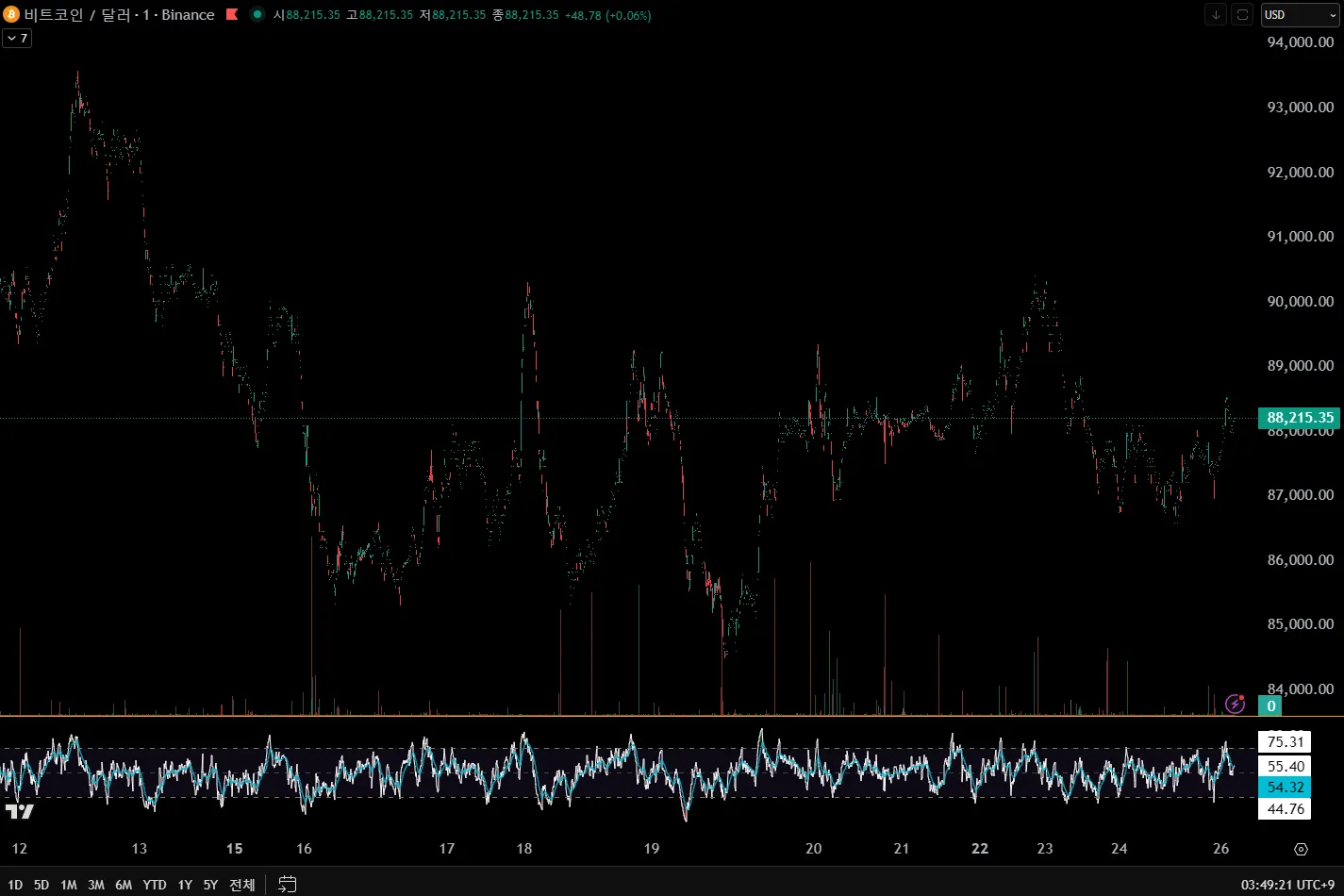
Task: Open the 03:49:21 UTC+9 timezone menu
Action: pos(1287,885)
